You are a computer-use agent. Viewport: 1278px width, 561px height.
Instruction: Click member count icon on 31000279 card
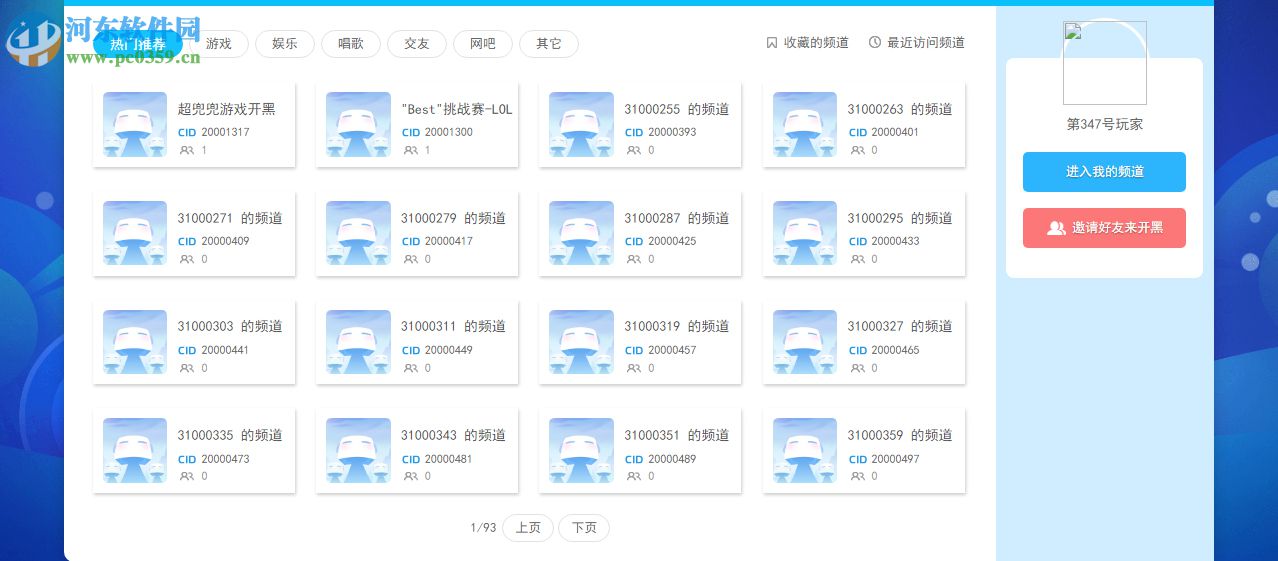point(410,259)
